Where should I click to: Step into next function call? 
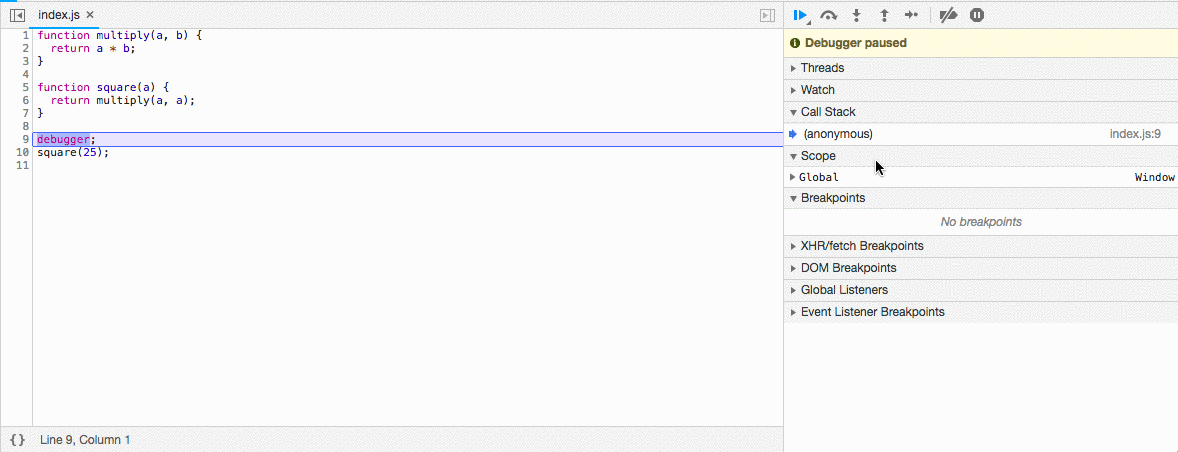(856, 15)
